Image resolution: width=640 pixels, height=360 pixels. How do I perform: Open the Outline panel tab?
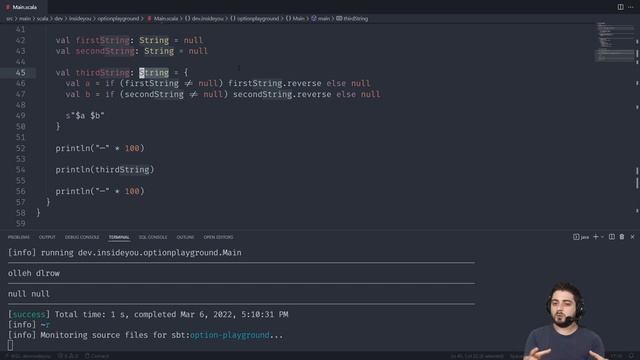click(x=185, y=237)
